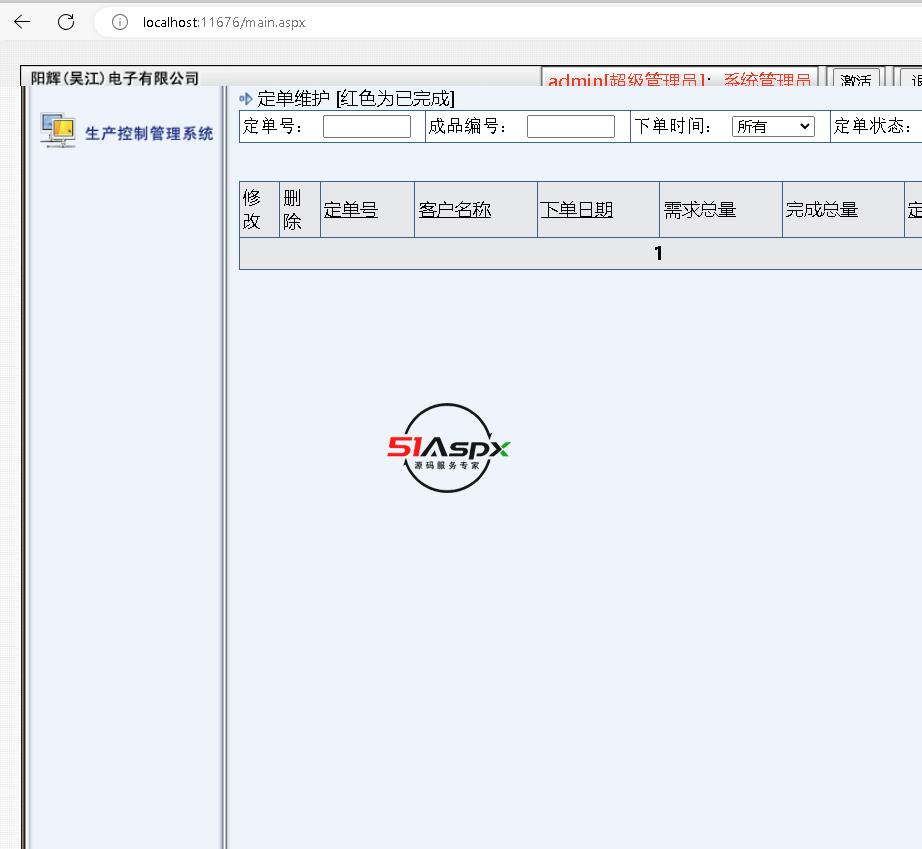Select page 1 in the pager row
This screenshot has width=922, height=849.
pyautogui.click(x=658, y=253)
